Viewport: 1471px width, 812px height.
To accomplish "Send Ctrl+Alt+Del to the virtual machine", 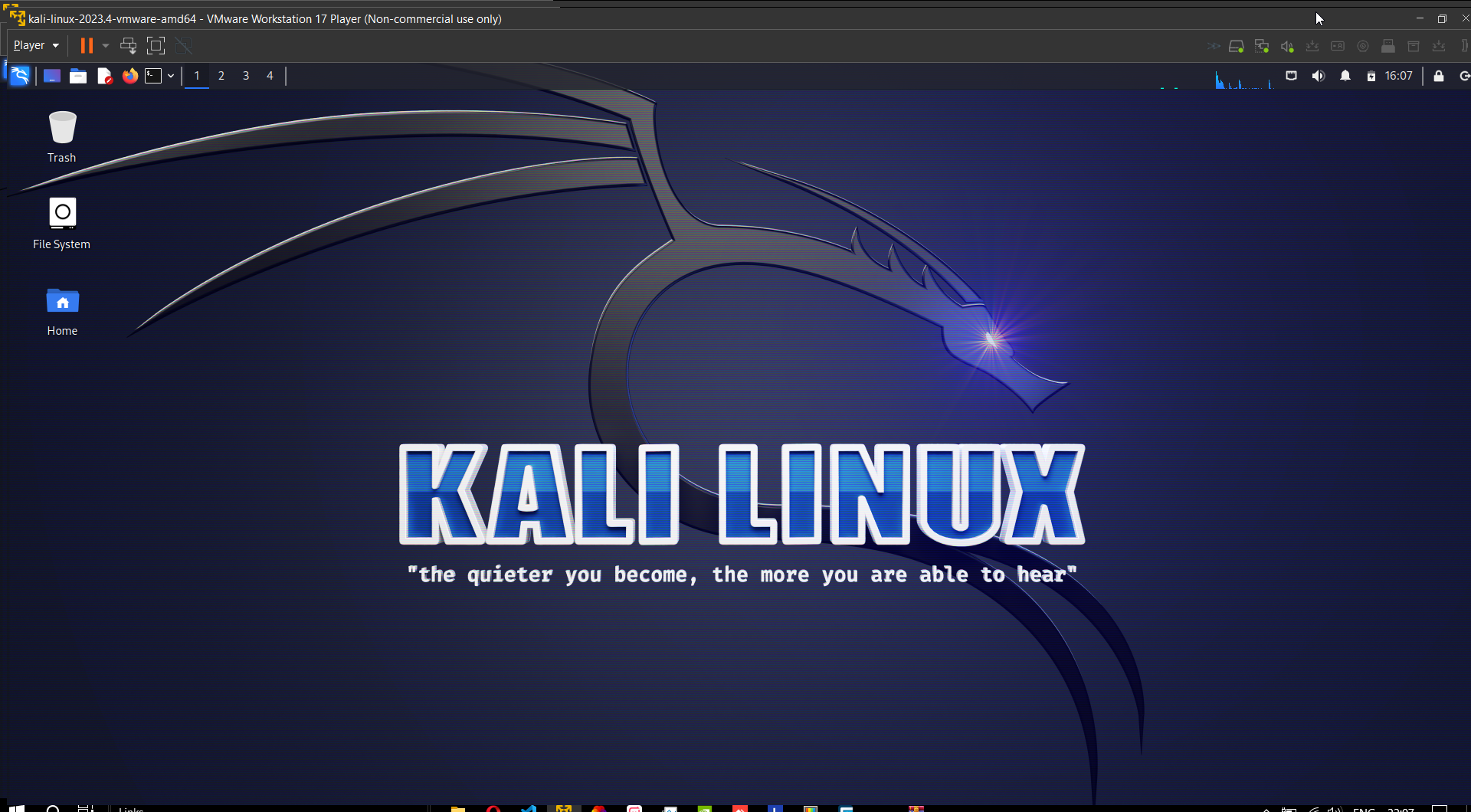I will [129, 45].
